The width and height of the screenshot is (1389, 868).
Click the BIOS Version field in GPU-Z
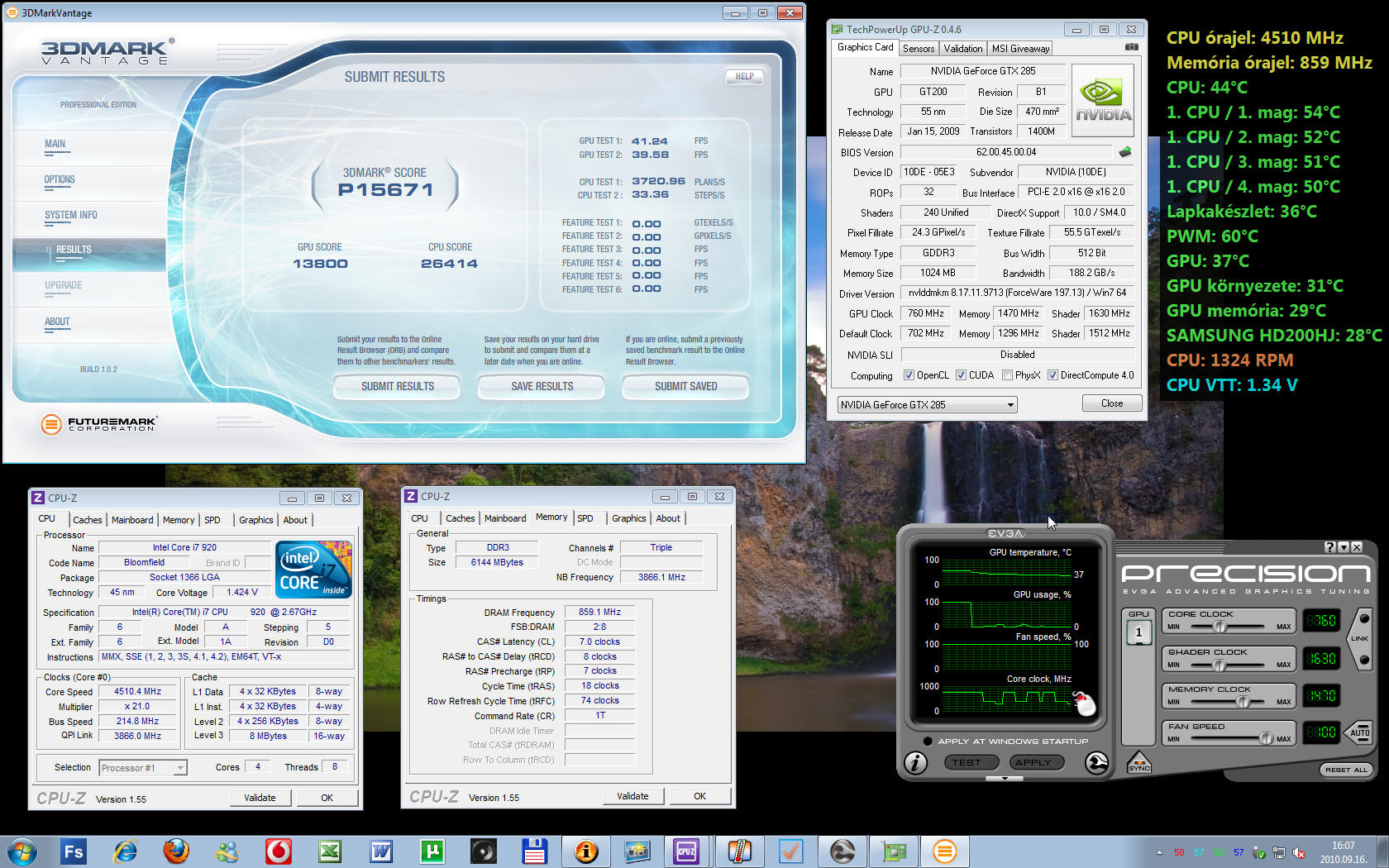pyautogui.click(x=1006, y=152)
